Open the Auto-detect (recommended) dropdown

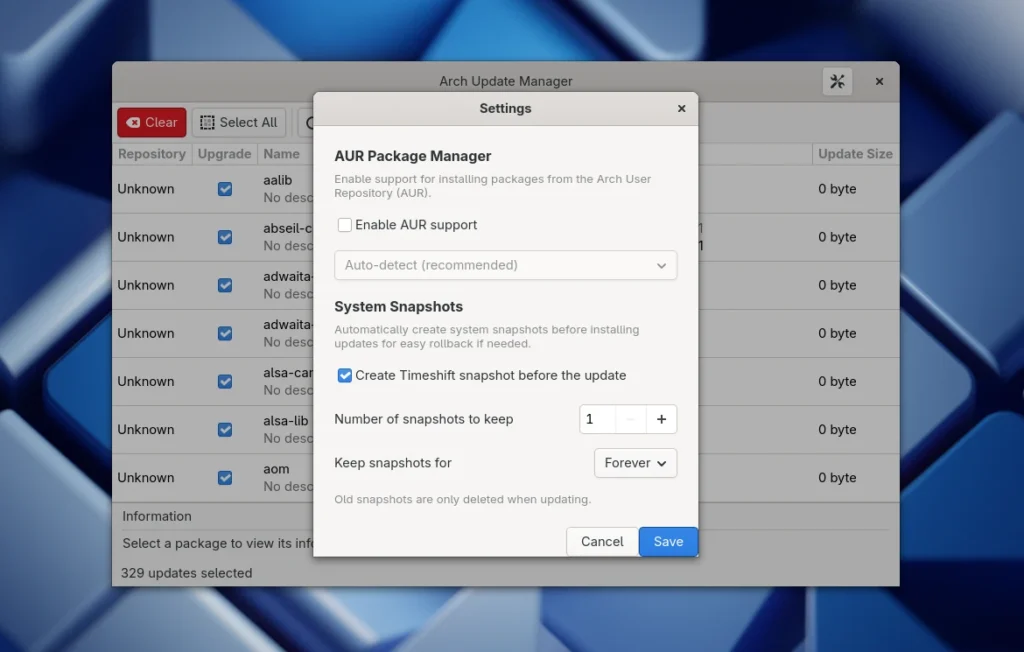pos(505,265)
